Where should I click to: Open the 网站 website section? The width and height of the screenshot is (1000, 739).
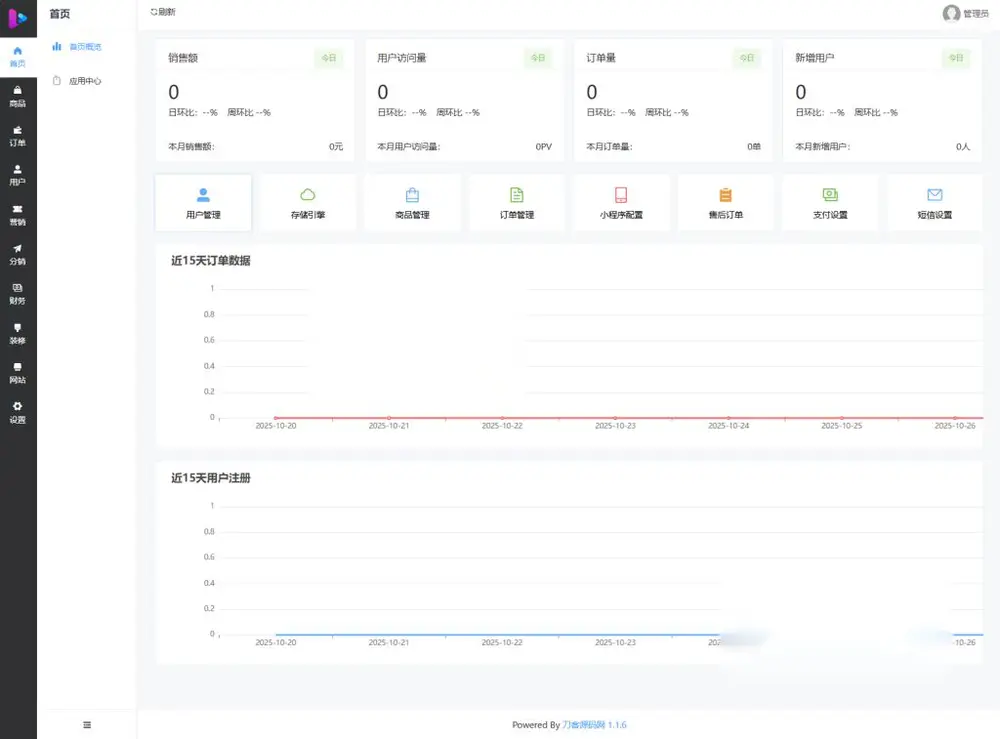(x=18, y=373)
